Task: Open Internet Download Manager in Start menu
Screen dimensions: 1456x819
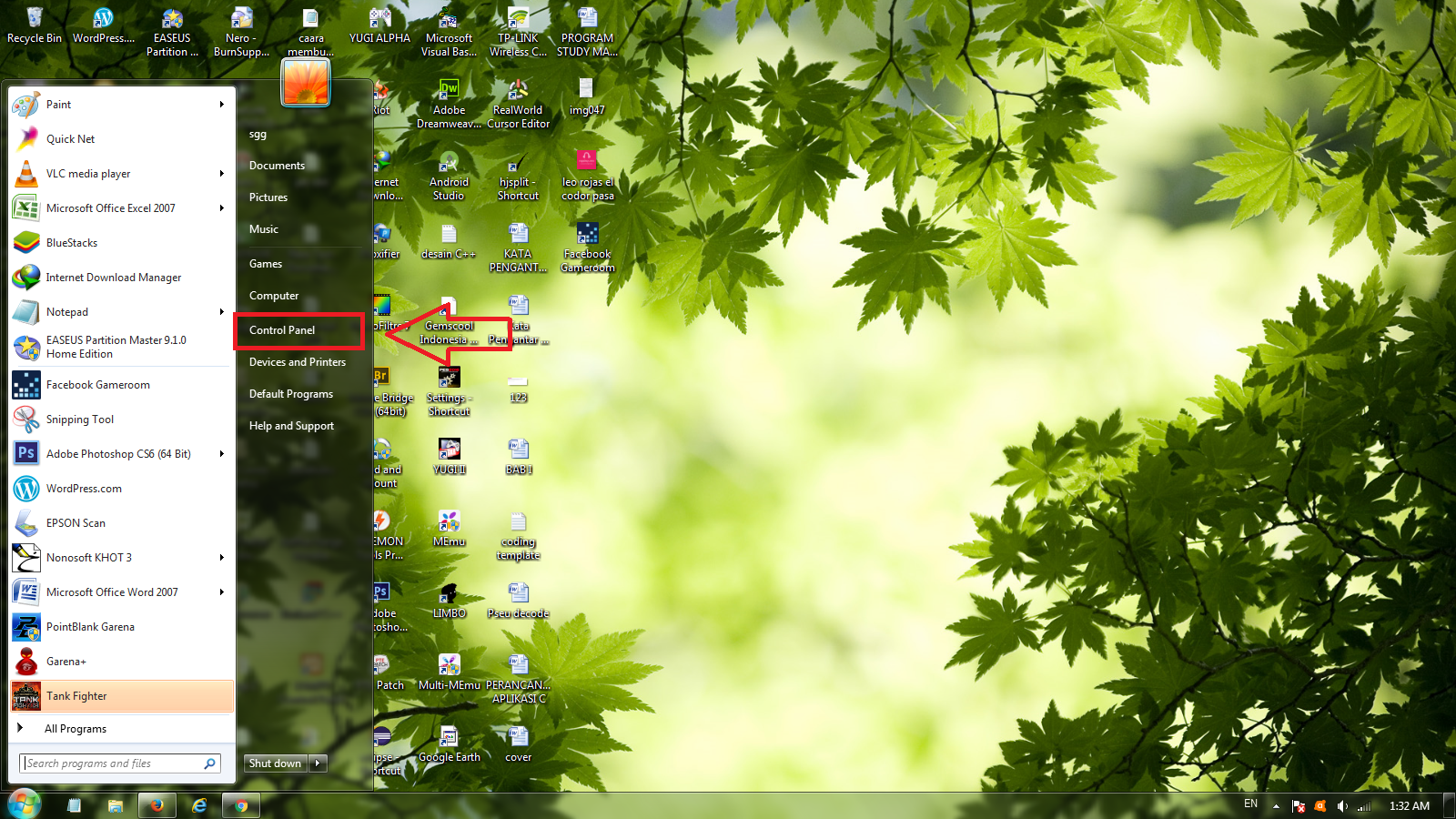Action: pyautogui.click(x=122, y=278)
